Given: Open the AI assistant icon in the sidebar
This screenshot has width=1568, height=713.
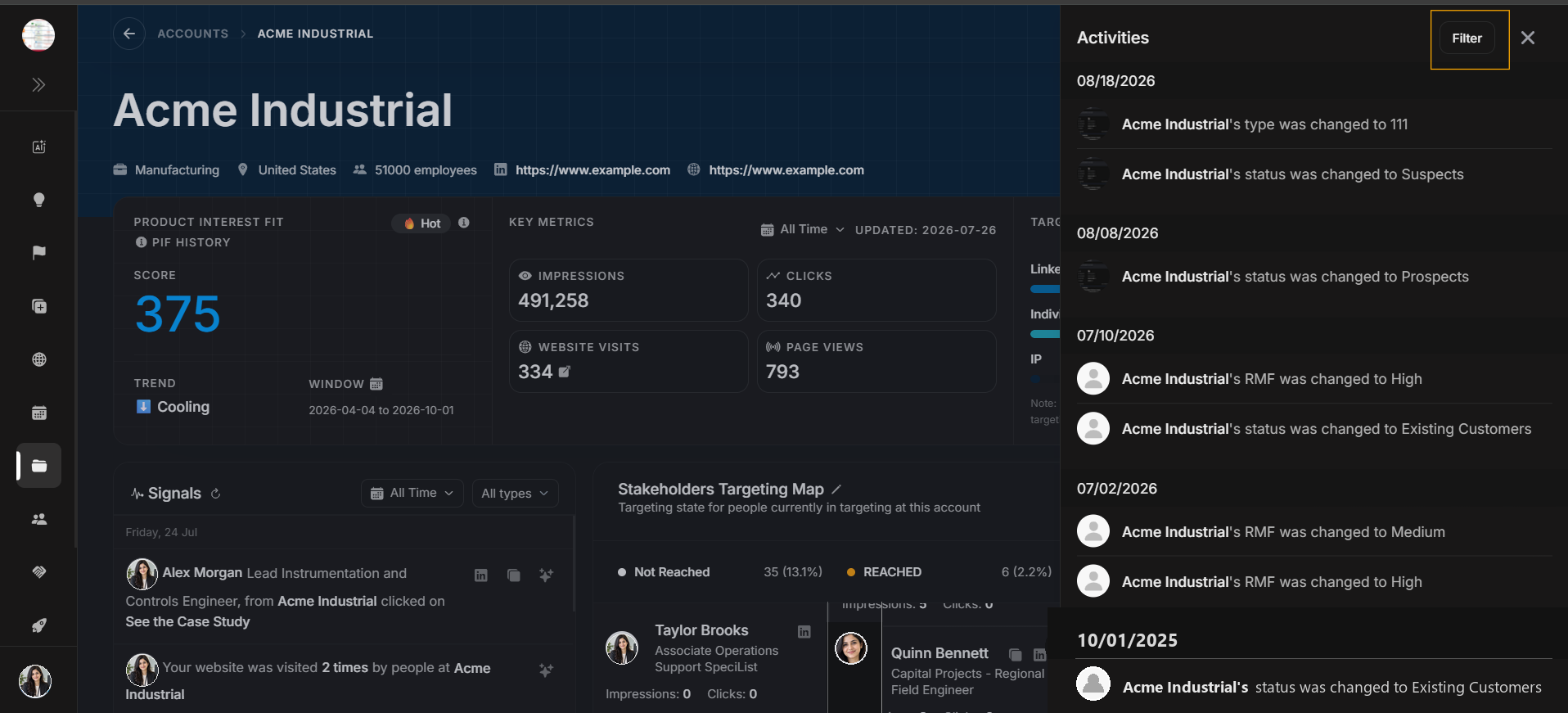Looking at the screenshot, I should point(38,147).
